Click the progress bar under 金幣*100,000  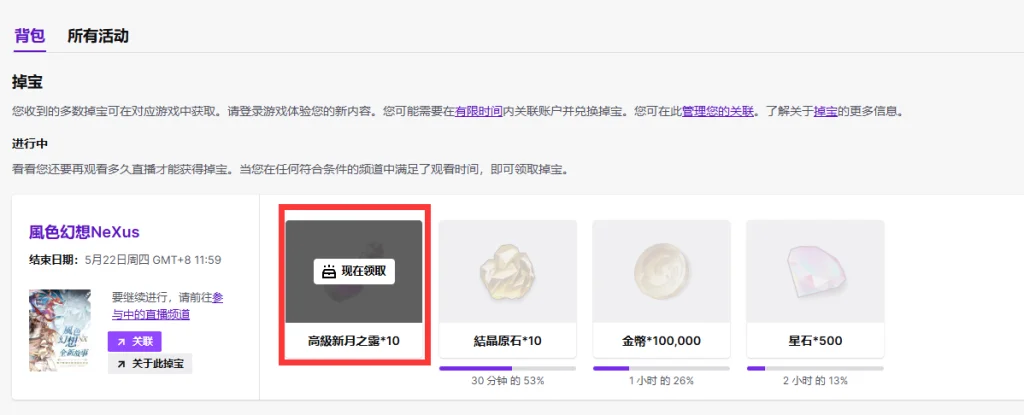pos(662,369)
